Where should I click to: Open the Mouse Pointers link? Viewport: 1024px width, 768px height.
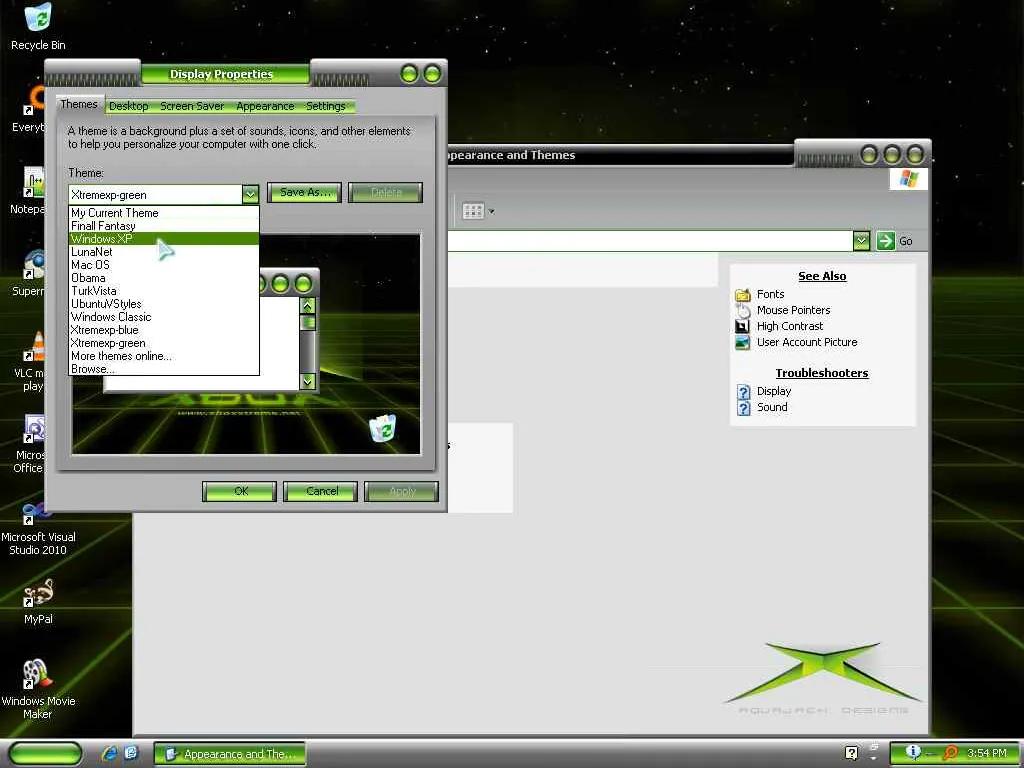(x=793, y=310)
